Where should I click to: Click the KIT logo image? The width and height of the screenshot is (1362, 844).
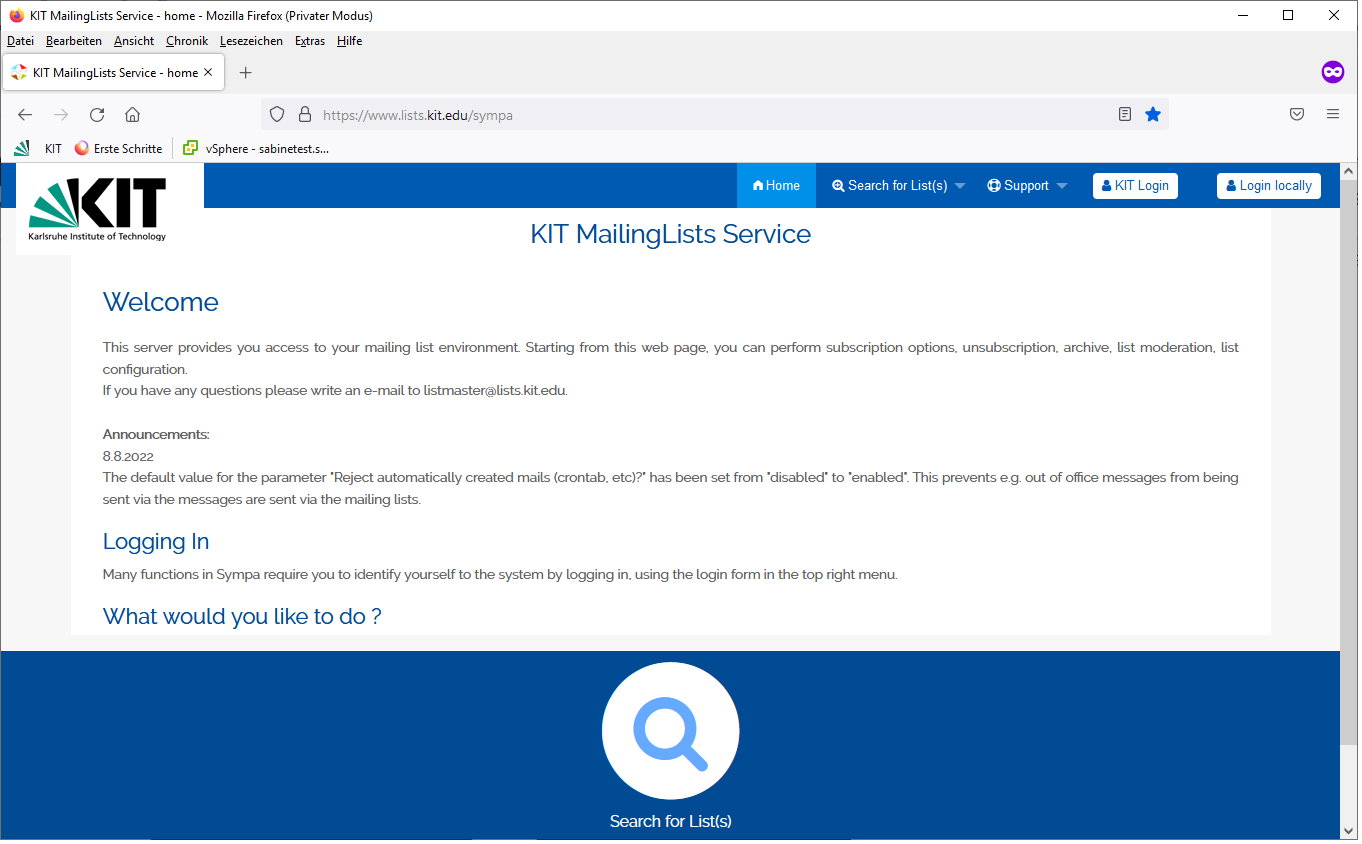(98, 209)
